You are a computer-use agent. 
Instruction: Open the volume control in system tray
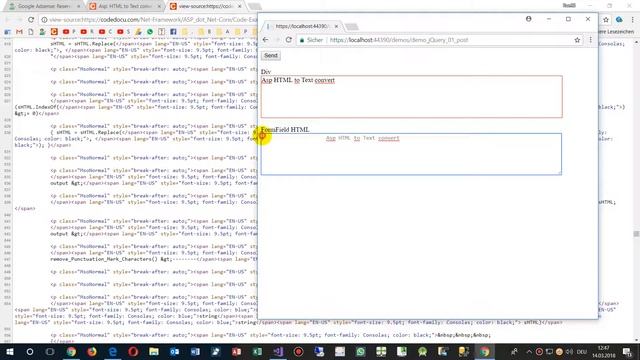tap(569, 351)
